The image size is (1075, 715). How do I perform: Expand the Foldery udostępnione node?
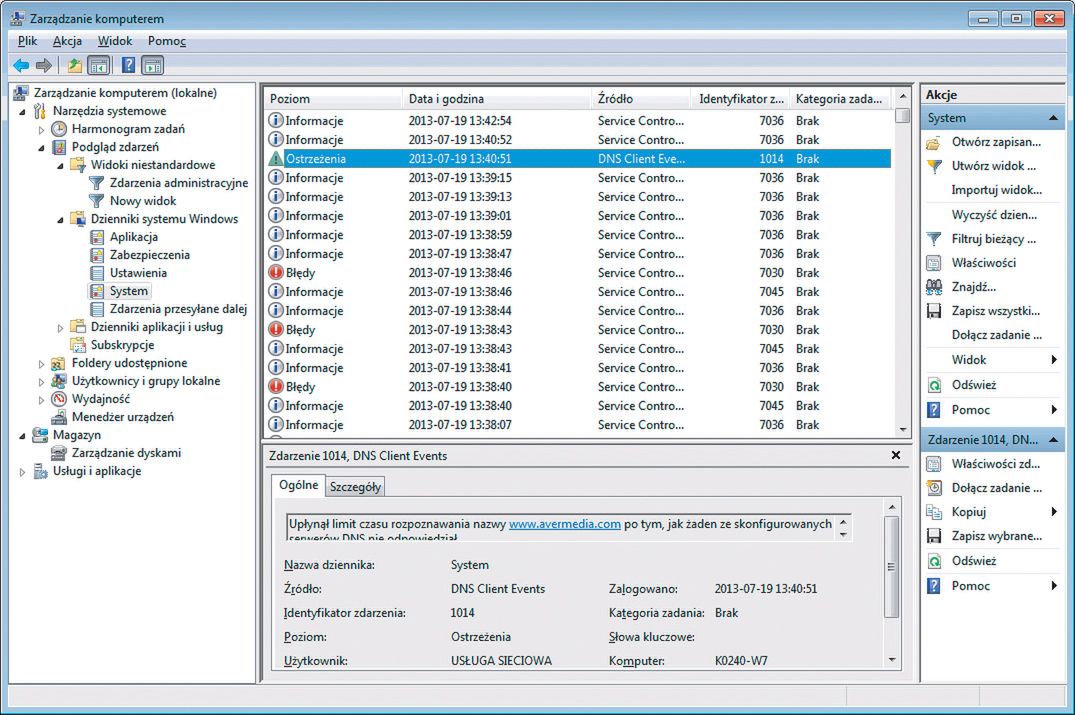42,364
